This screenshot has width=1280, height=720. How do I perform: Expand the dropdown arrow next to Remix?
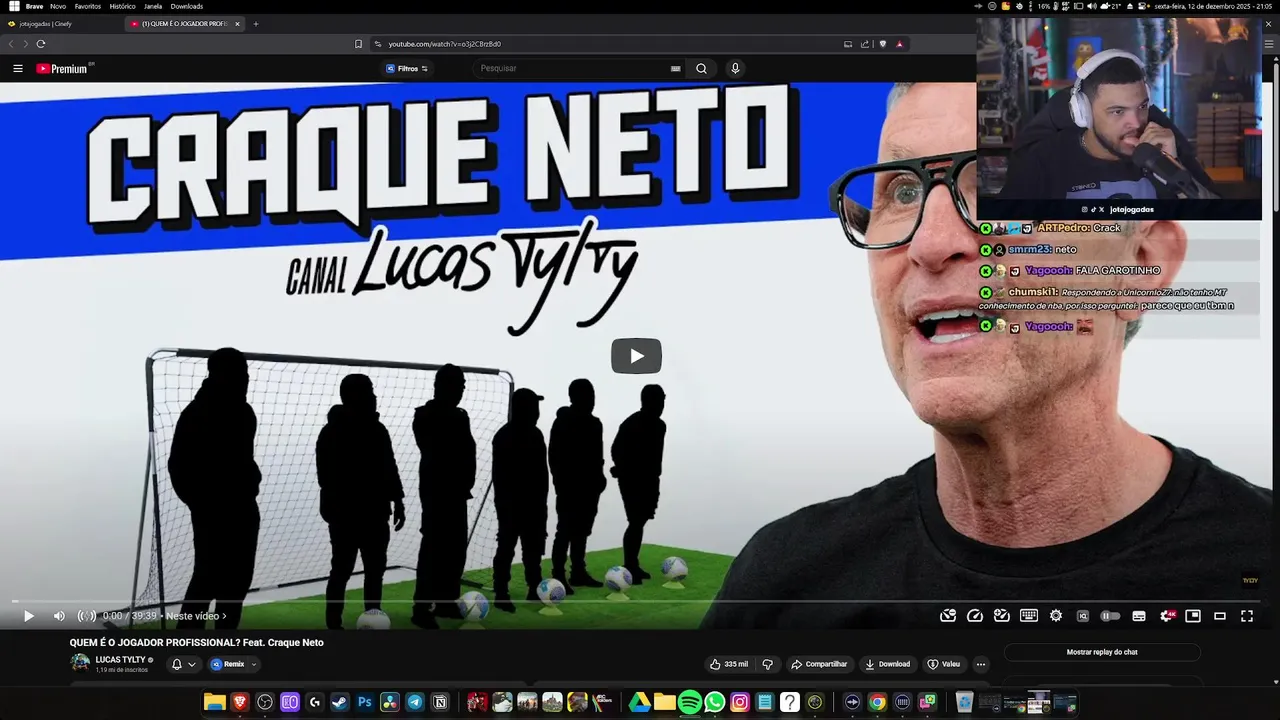[254, 664]
